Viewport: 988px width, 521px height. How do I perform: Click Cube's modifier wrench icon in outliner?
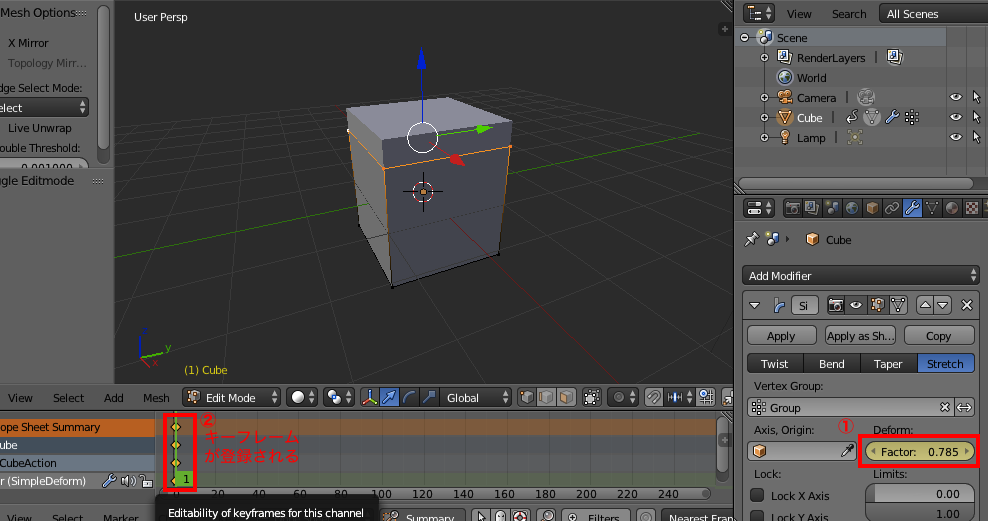click(x=892, y=117)
